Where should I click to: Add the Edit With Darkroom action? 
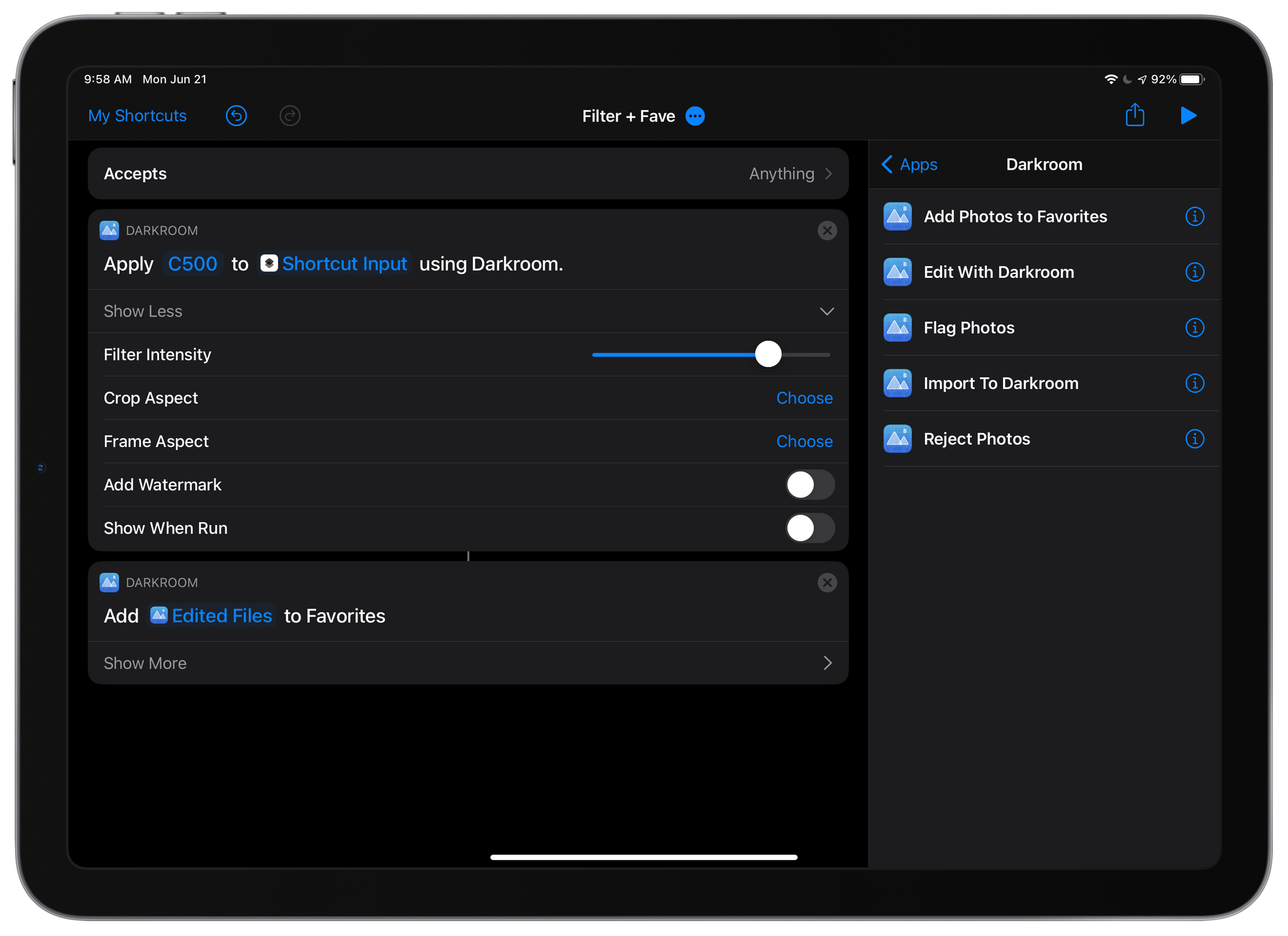[x=999, y=272]
